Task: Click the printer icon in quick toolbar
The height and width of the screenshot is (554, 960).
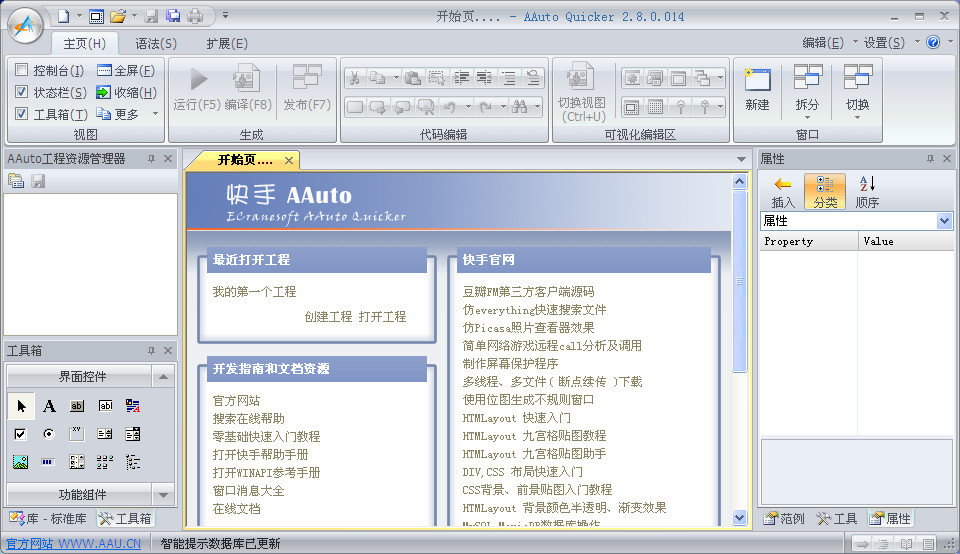Action: click(x=195, y=16)
